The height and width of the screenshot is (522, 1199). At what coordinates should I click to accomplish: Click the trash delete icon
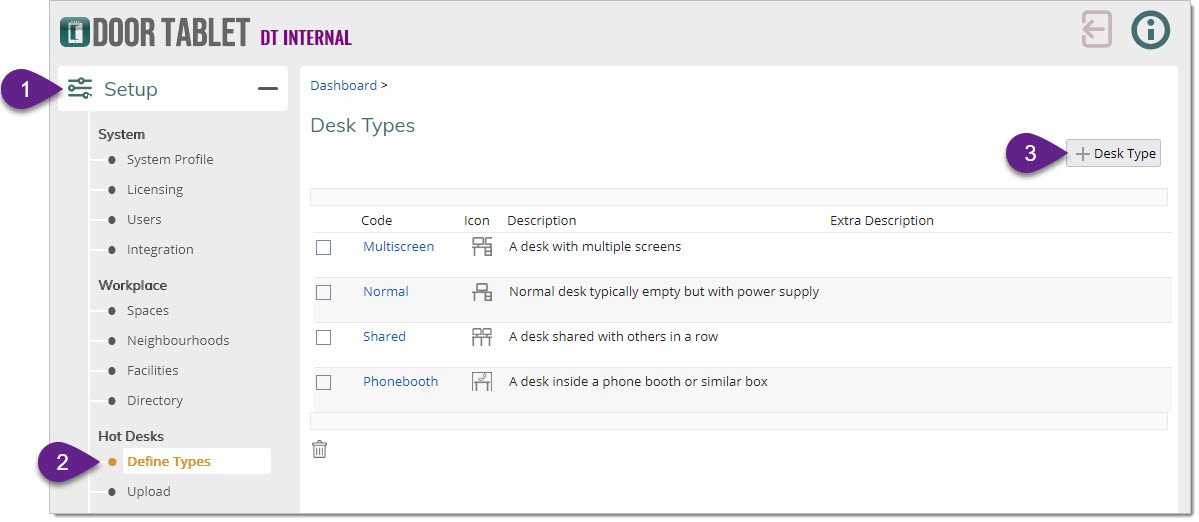(x=320, y=450)
